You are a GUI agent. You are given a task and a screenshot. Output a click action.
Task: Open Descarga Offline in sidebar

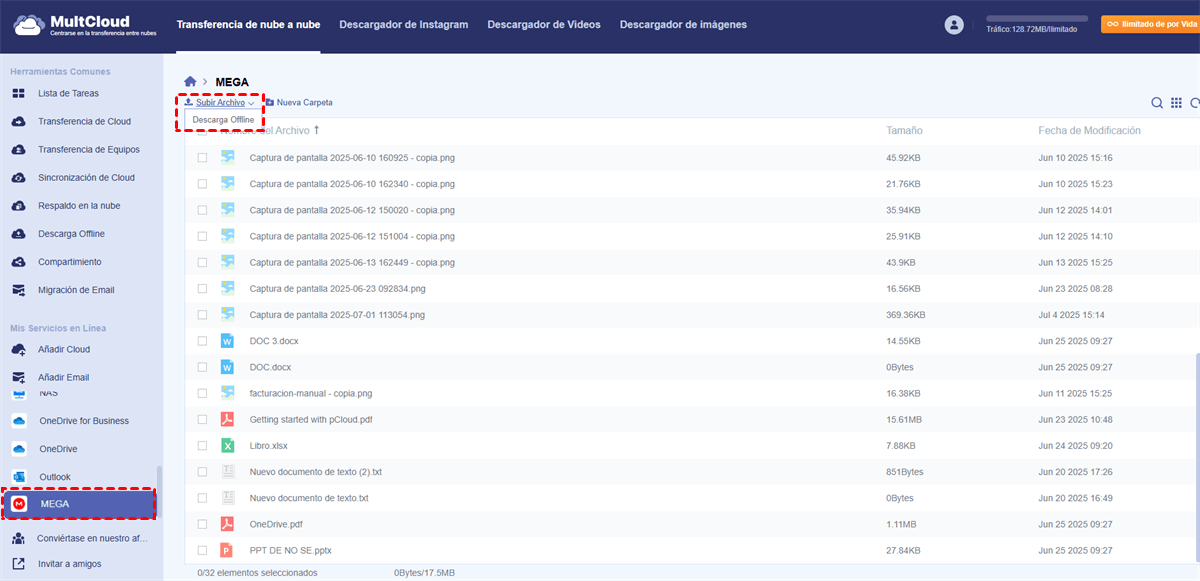71,234
